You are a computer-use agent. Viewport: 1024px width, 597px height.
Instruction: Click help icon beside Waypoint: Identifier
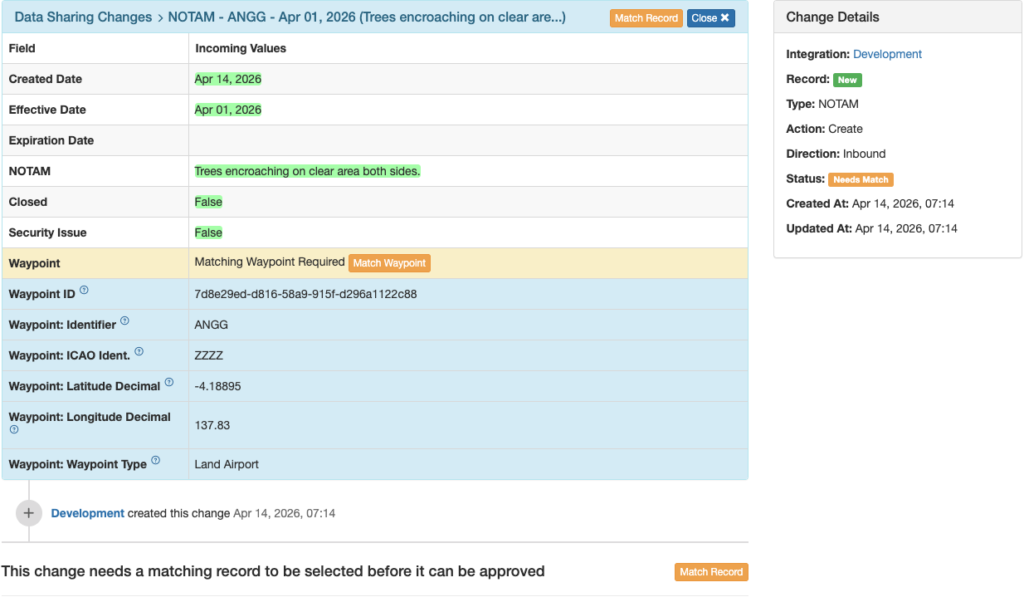pos(125,322)
